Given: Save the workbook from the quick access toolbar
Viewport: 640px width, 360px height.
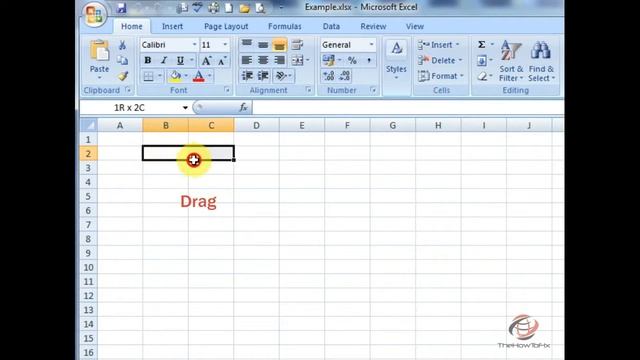Looking at the screenshot, I should pos(121,8).
